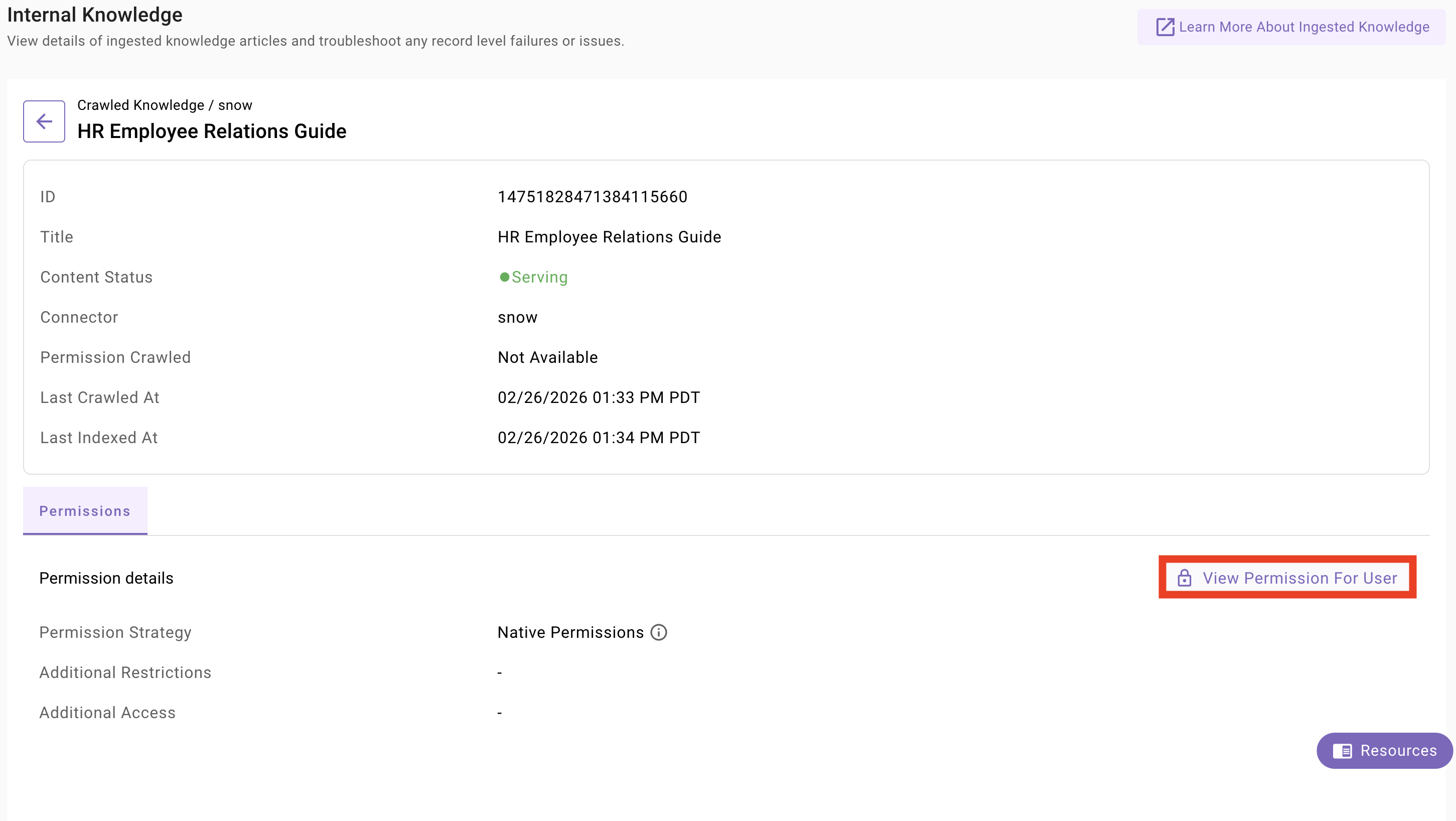Image resolution: width=1456 pixels, height=821 pixels.
Task: Click the Not Available permission crawled value
Action: click(x=547, y=357)
